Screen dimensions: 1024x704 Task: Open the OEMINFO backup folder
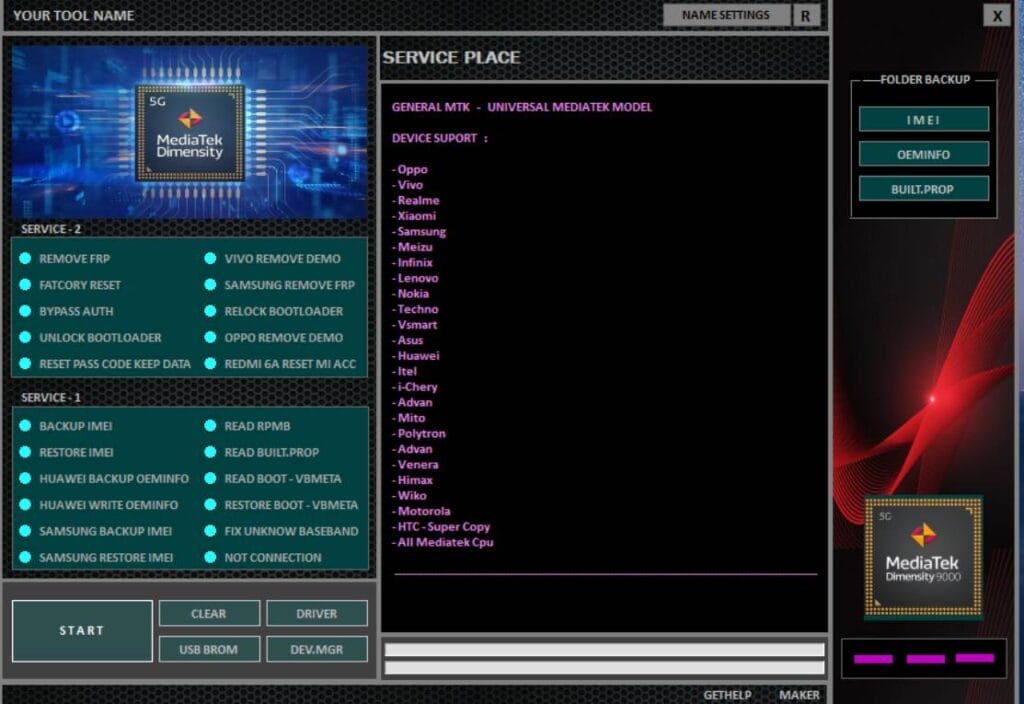click(923, 154)
